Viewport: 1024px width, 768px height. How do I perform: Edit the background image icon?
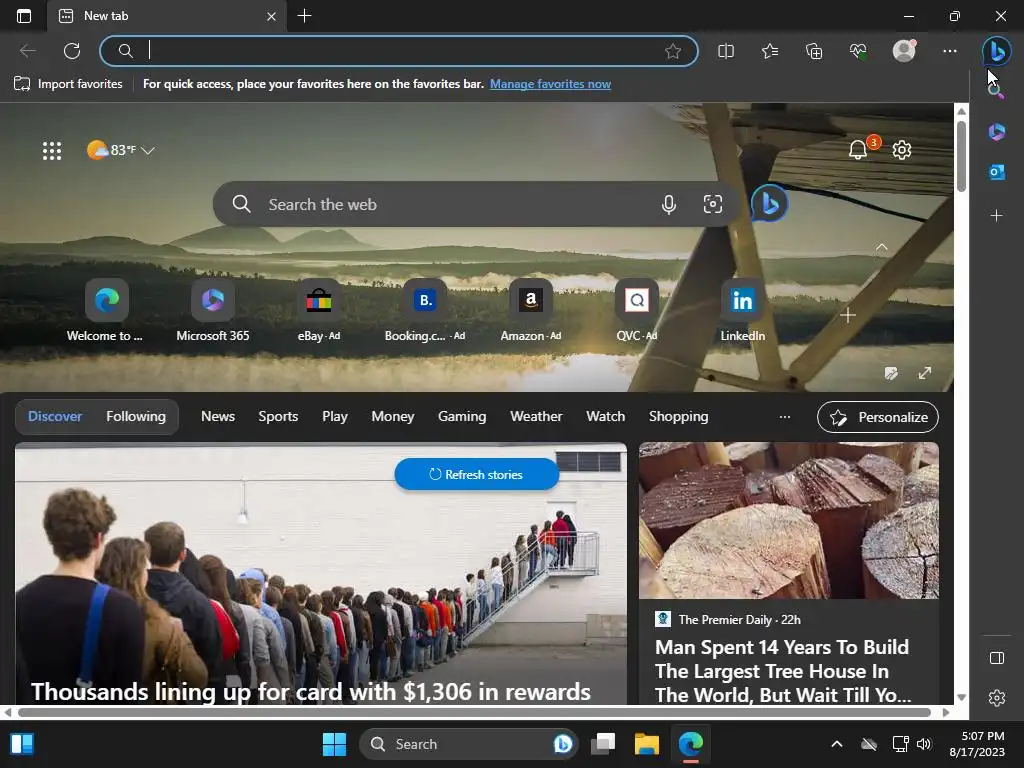pyautogui.click(x=891, y=373)
